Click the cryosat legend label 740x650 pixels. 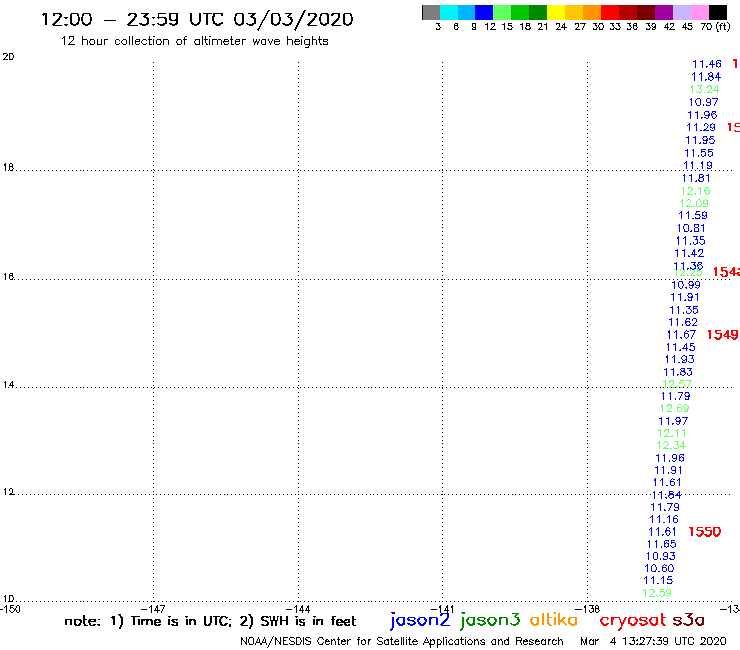click(632, 620)
